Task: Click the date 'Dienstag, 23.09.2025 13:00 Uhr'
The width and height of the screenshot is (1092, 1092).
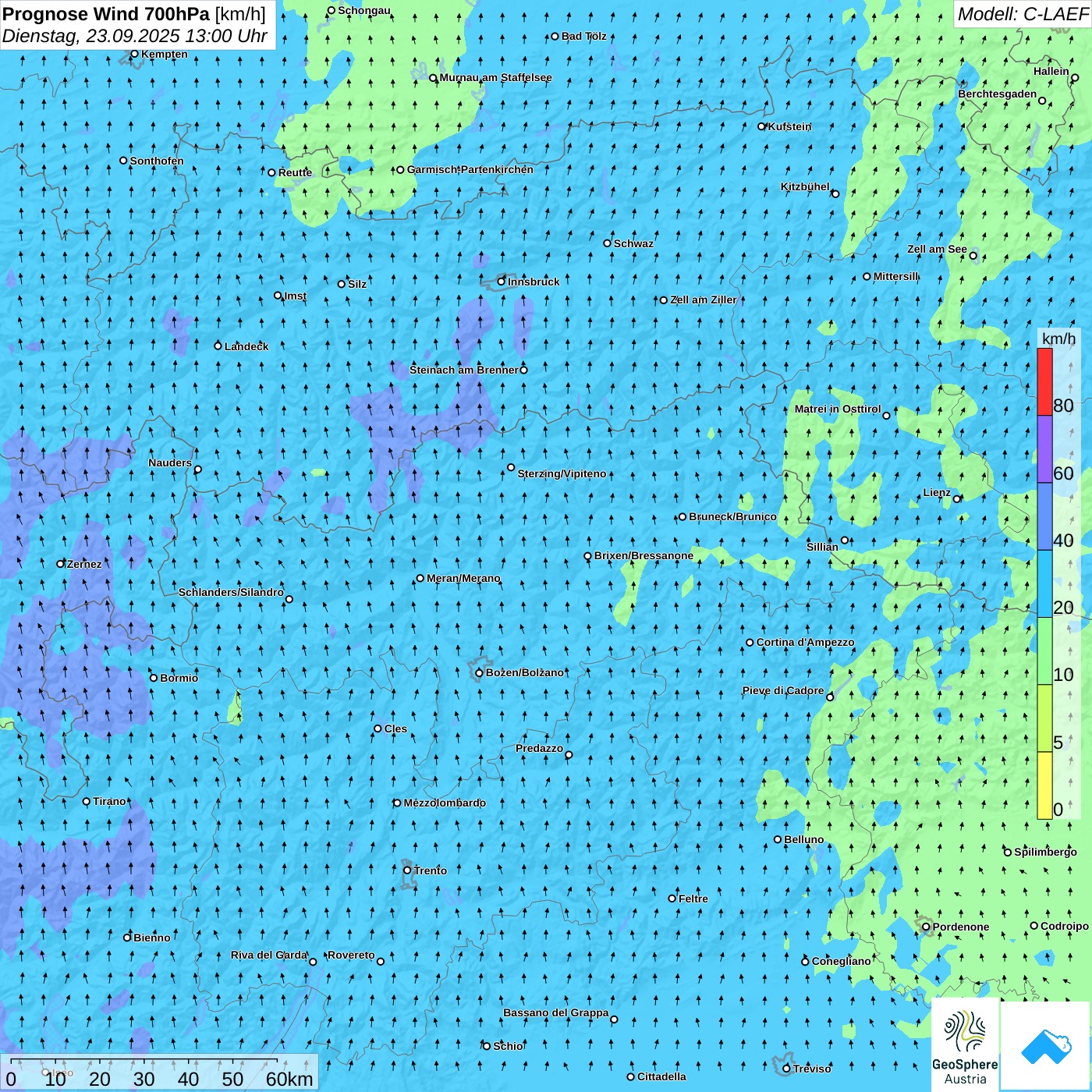Action: tap(135, 36)
